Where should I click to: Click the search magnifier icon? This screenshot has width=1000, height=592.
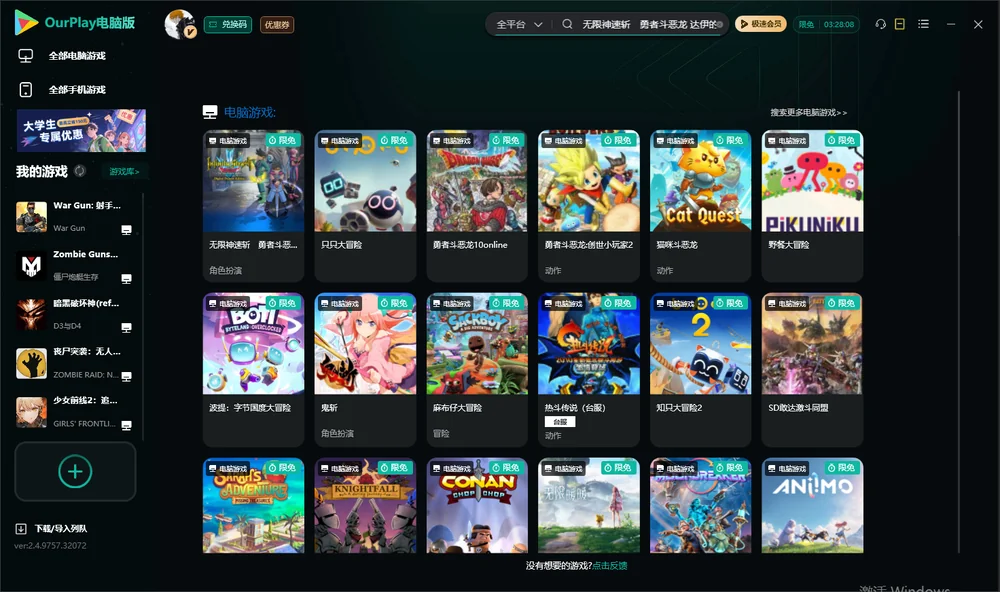pyautogui.click(x=567, y=24)
